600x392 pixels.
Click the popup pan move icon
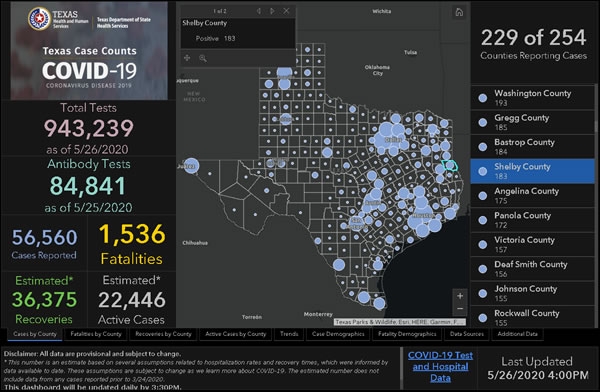(x=187, y=58)
